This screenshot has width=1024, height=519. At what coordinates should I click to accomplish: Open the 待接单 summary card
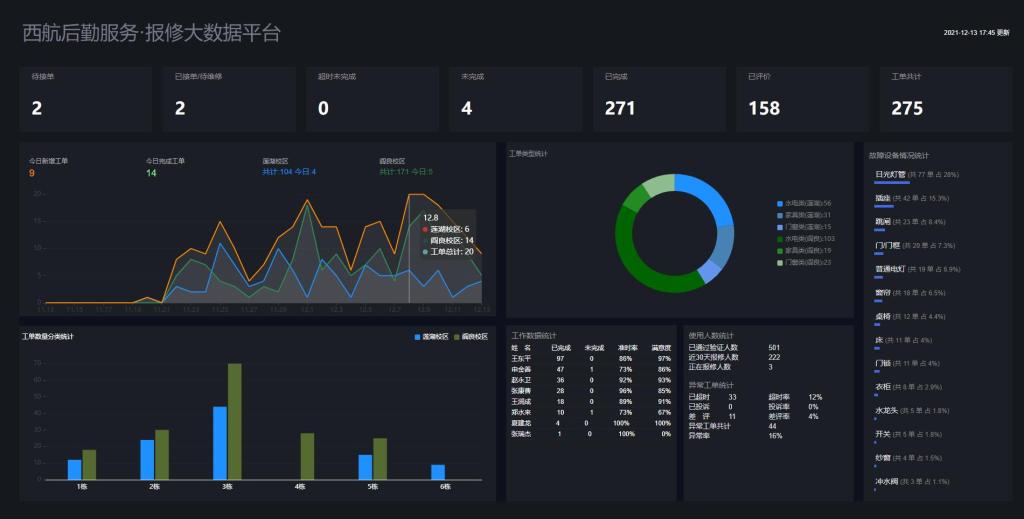85,99
